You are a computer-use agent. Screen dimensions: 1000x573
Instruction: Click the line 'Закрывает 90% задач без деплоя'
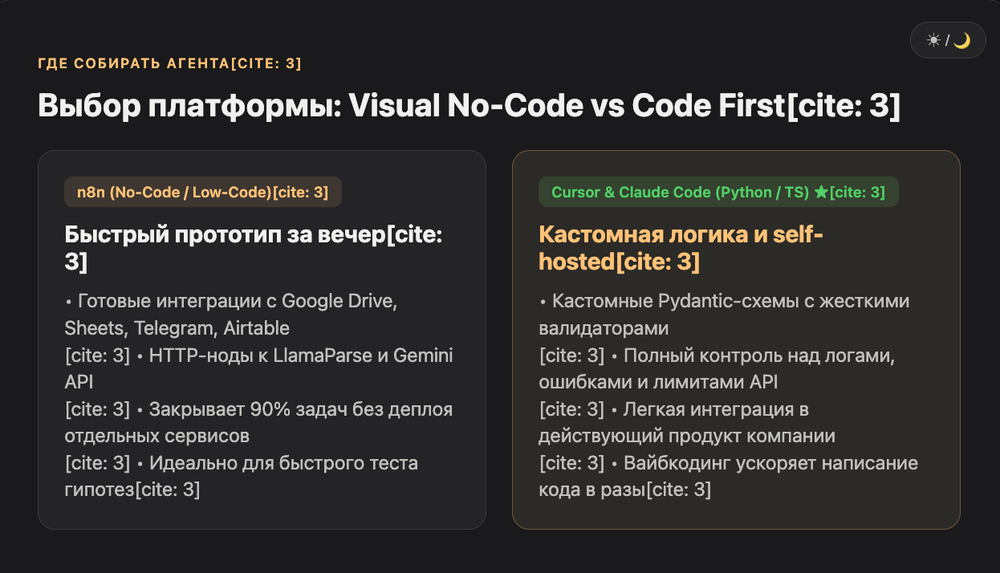(300, 409)
